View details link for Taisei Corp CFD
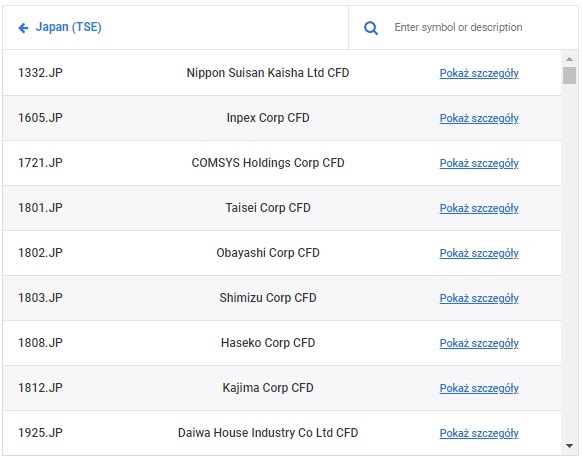Screen dimensions: 582x459 pos(479,208)
